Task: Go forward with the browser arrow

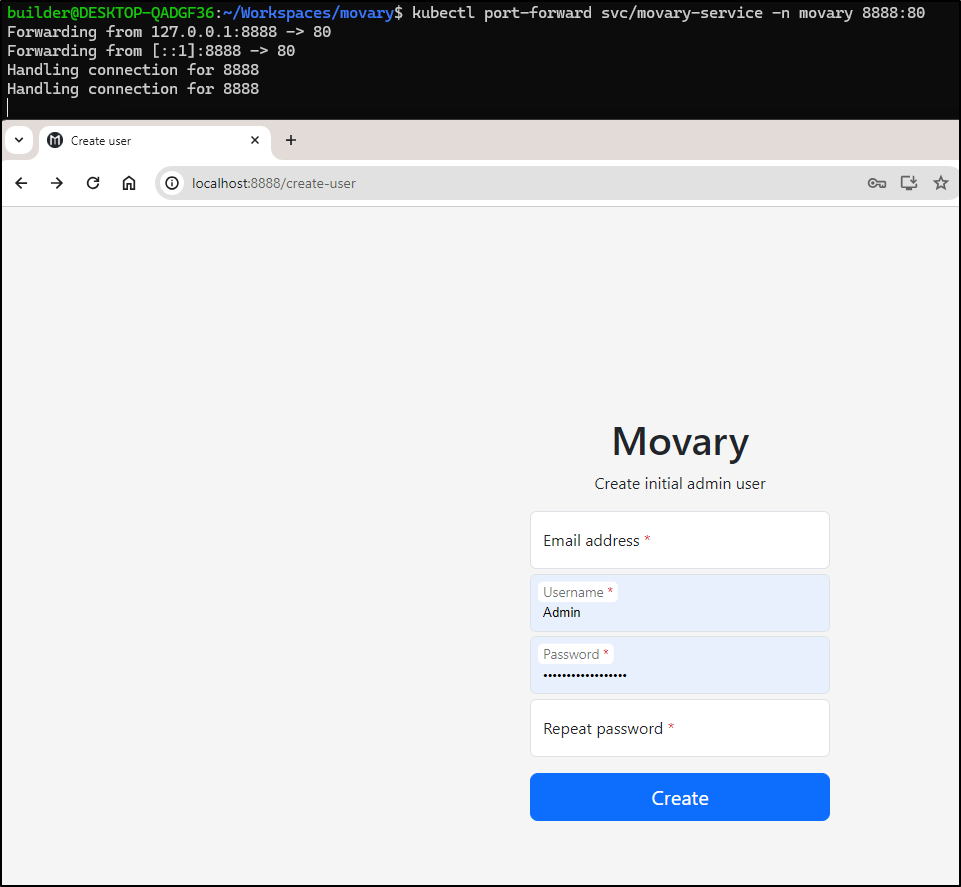Action: coord(57,183)
